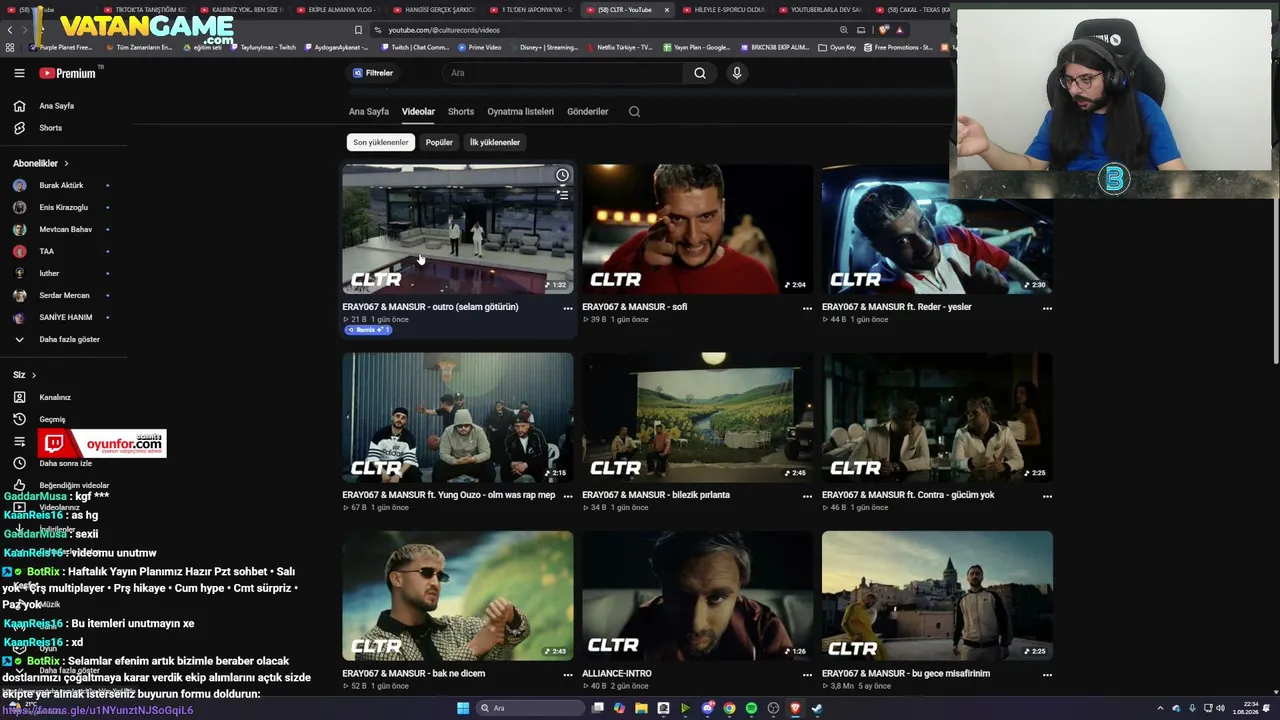The image size is (1280, 720).
Task: Open the Ana Sayfa home icon in sidebar
Action: pos(19,106)
